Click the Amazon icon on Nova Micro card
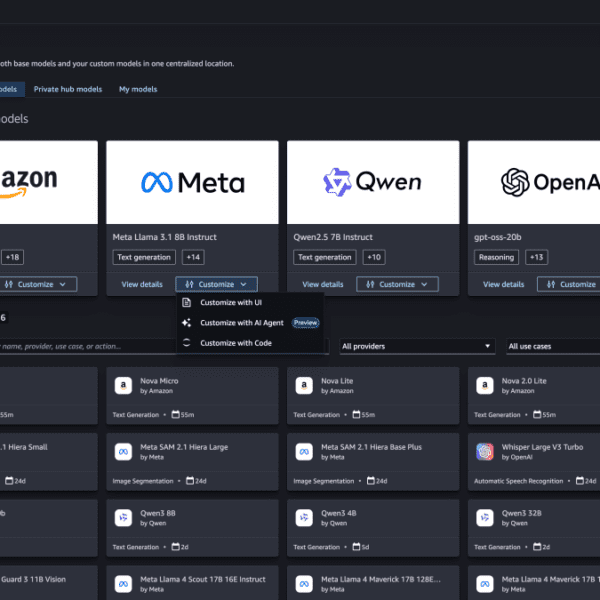600x600 pixels. [123, 385]
